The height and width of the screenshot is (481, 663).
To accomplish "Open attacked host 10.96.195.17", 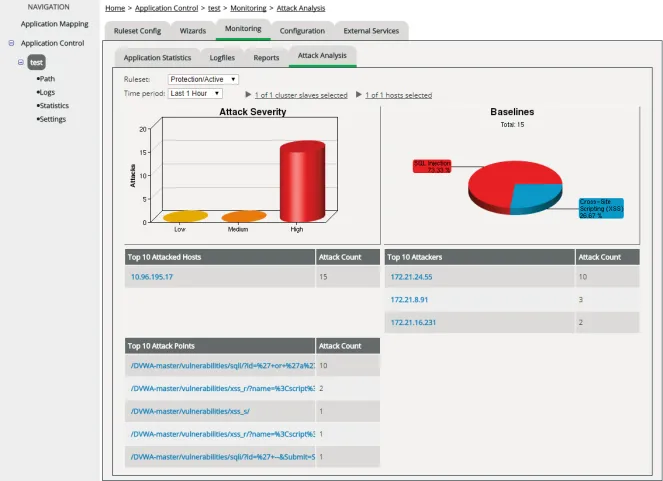I will click(152, 277).
